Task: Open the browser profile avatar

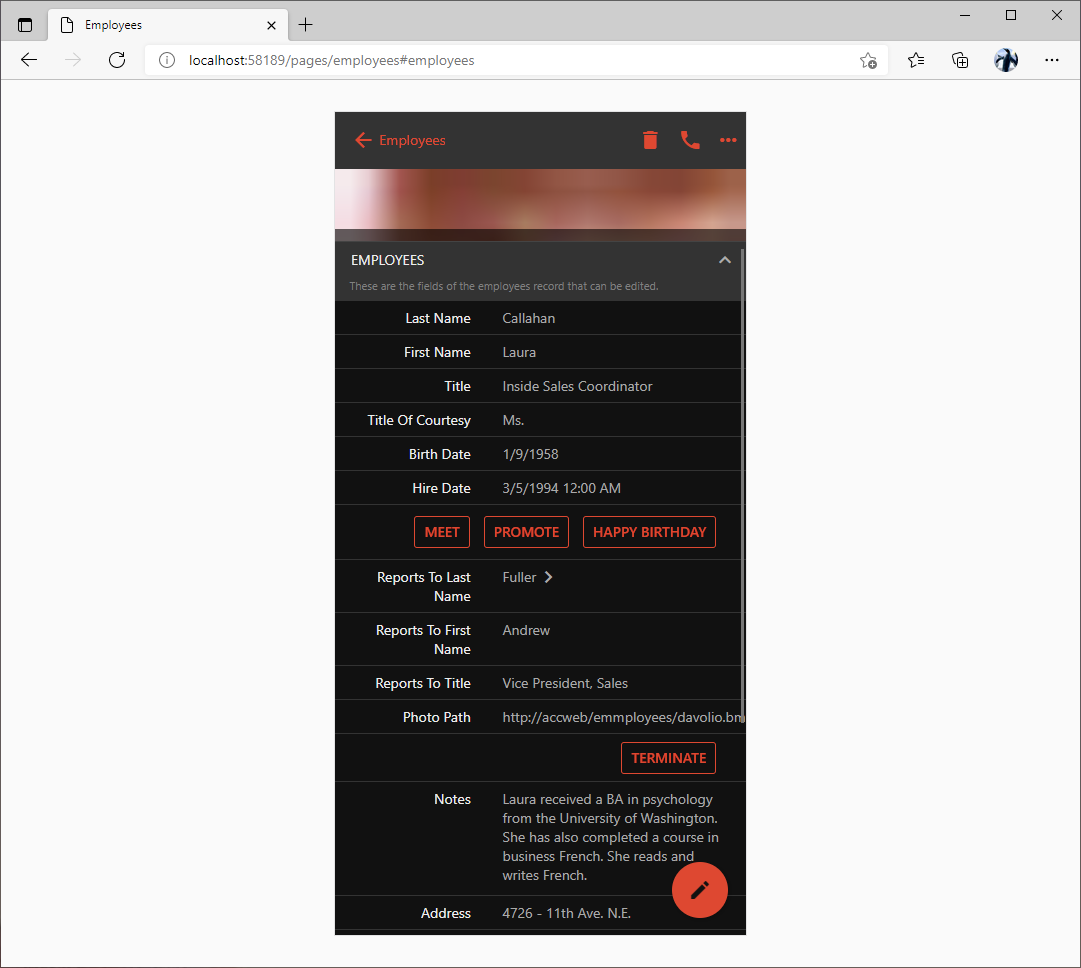Action: click(1006, 60)
